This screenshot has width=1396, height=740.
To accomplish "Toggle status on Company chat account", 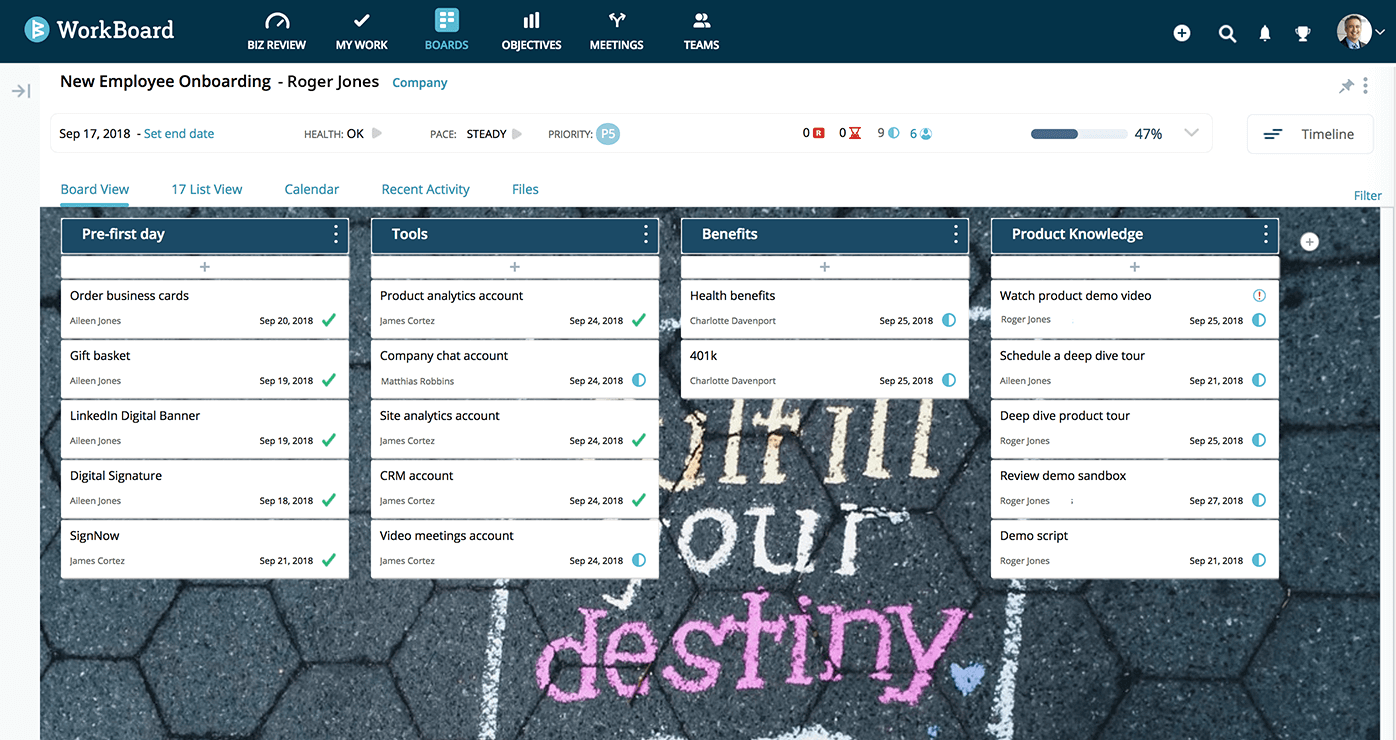I will 639,380.
